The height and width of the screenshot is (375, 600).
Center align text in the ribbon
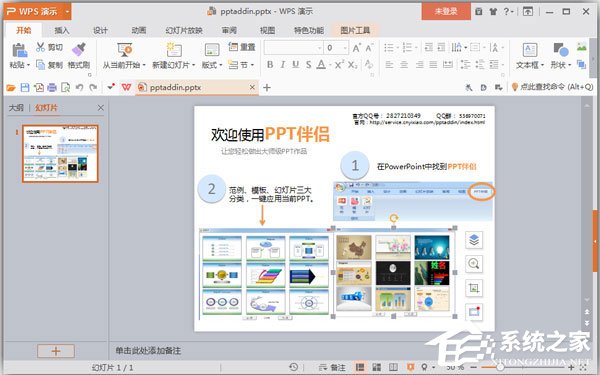(404, 65)
